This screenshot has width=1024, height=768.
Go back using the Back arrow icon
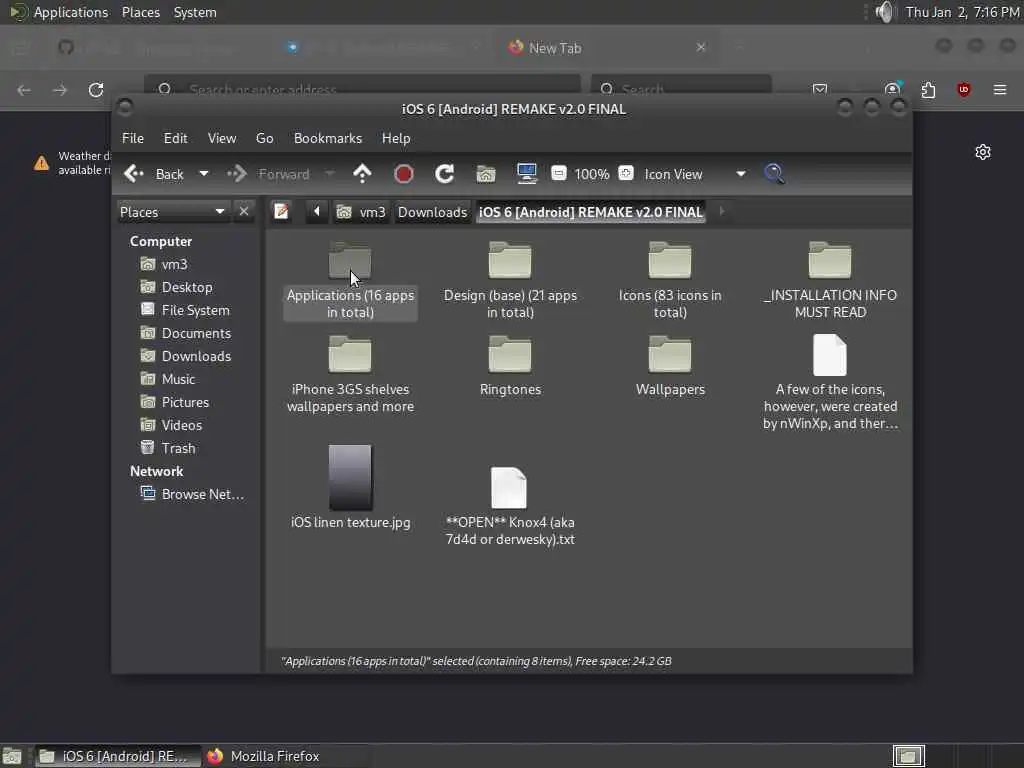coord(134,174)
